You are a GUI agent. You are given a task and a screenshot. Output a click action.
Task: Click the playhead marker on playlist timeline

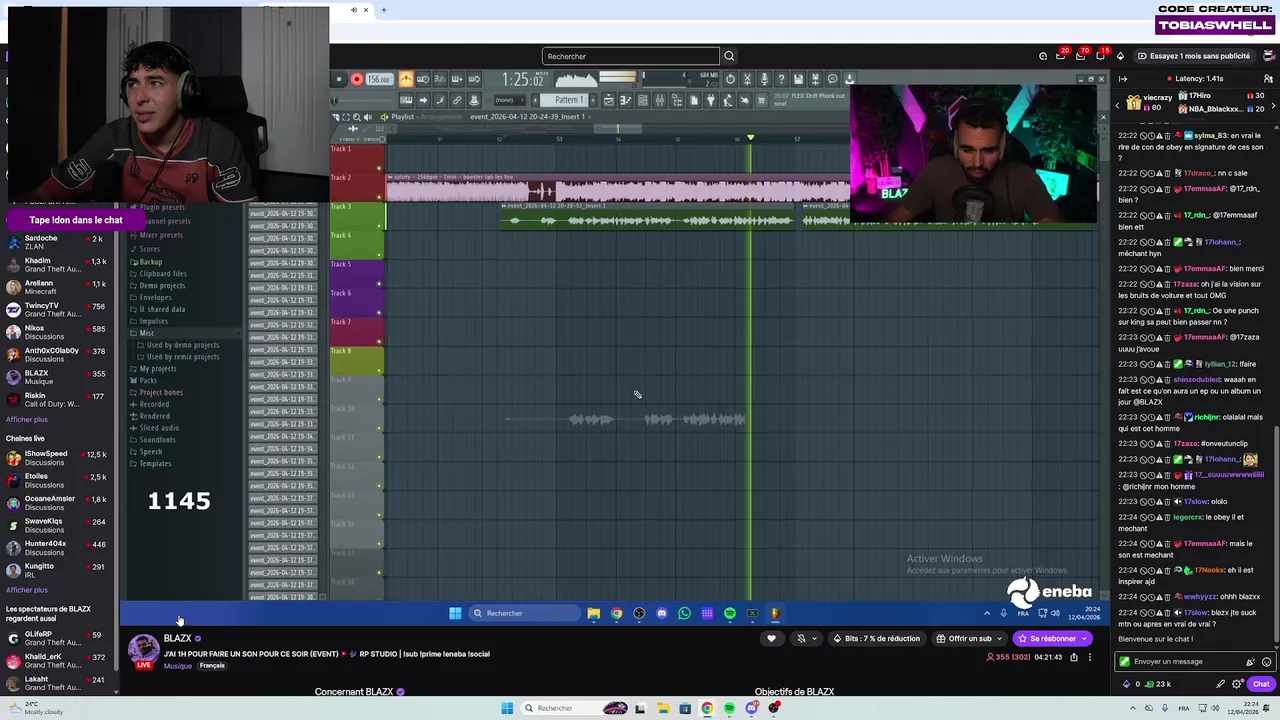click(751, 137)
